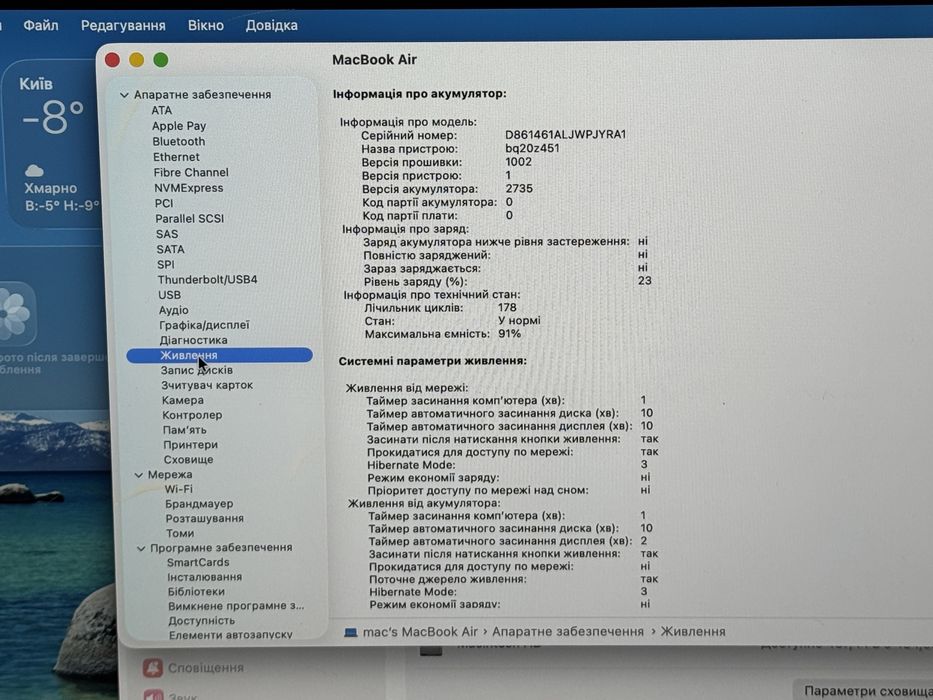Select Аудіо in the sidebar
The image size is (933, 700).
174,310
